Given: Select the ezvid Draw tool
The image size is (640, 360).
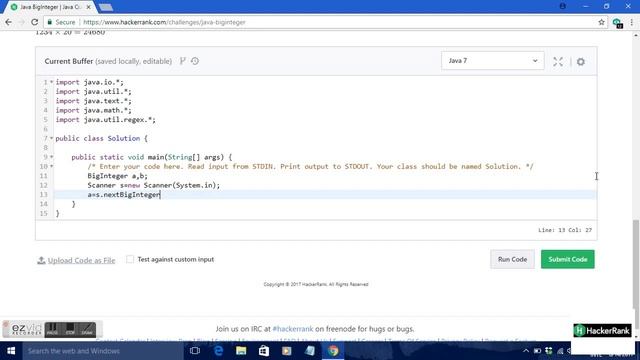Looking at the screenshot, I should 87,329.
